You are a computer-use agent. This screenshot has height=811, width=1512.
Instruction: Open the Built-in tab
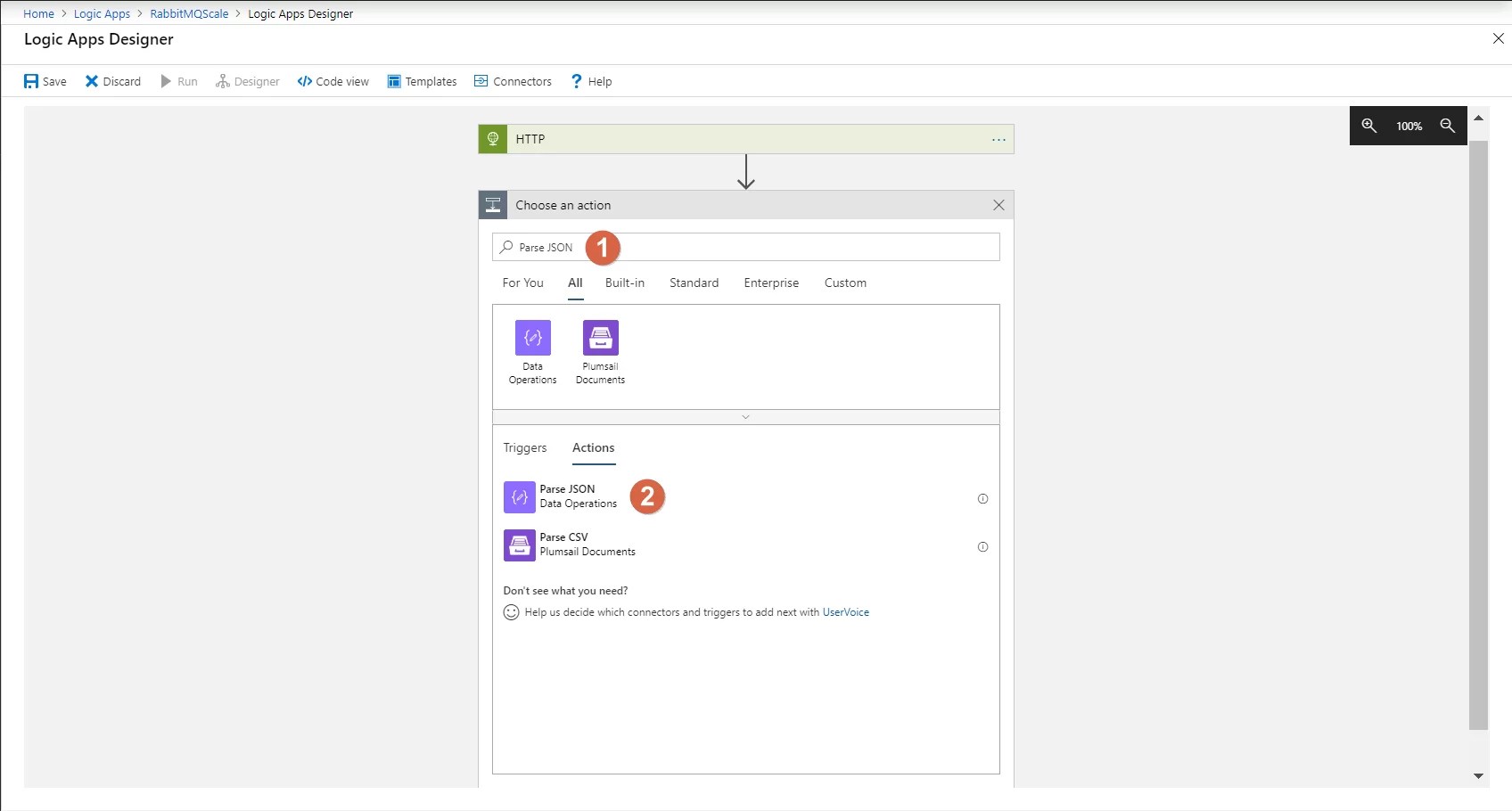(x=625, y=283)
